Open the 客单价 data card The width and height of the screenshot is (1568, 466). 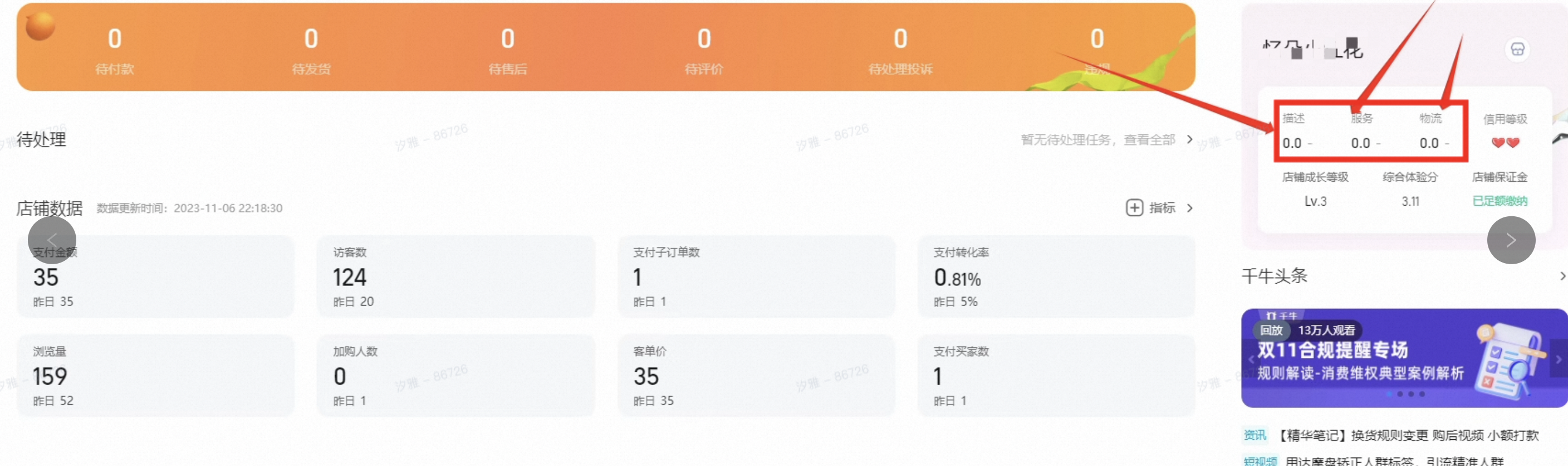coord(756,376)
